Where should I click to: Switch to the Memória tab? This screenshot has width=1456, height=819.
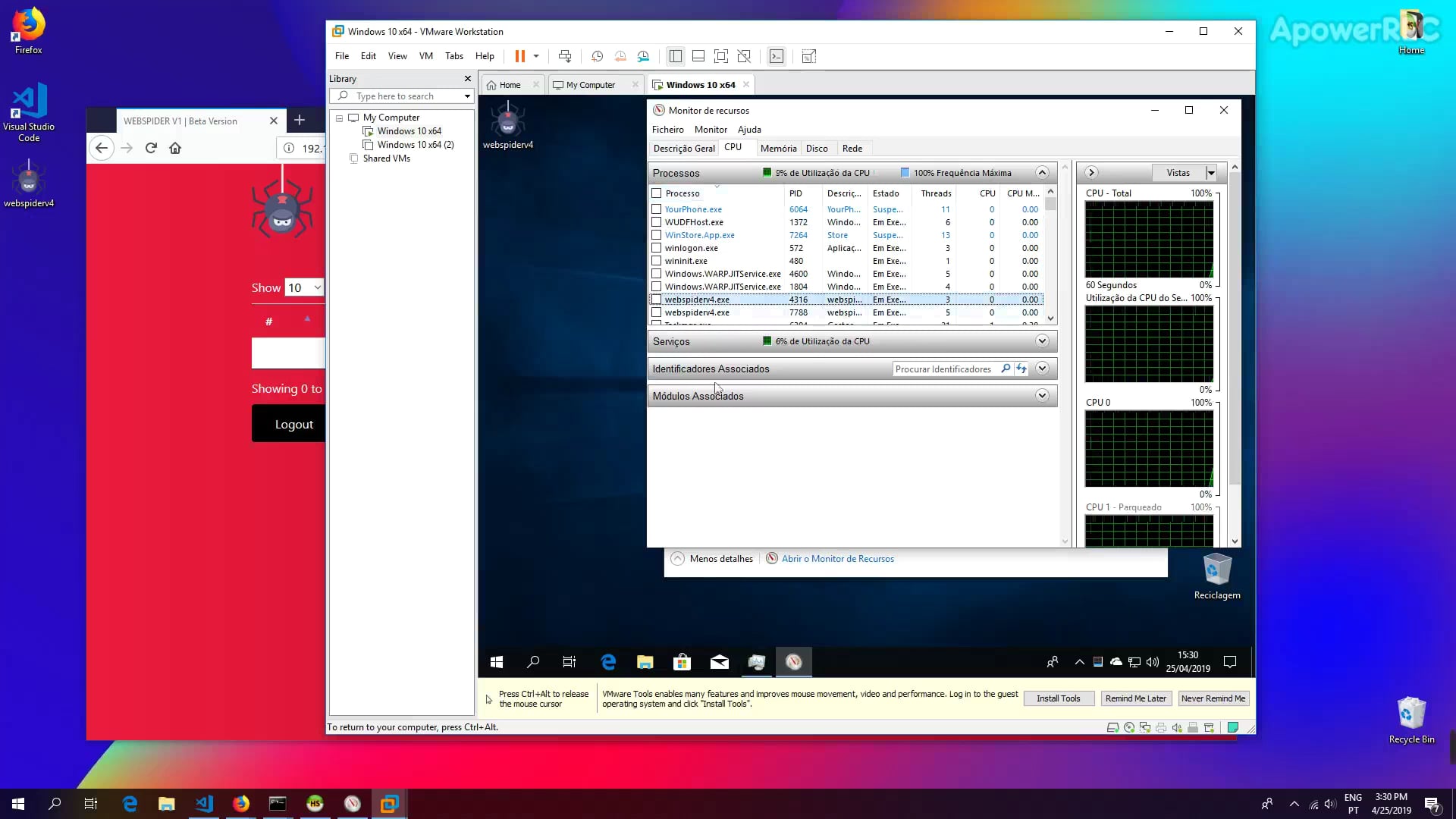click(x=778, y=148)
